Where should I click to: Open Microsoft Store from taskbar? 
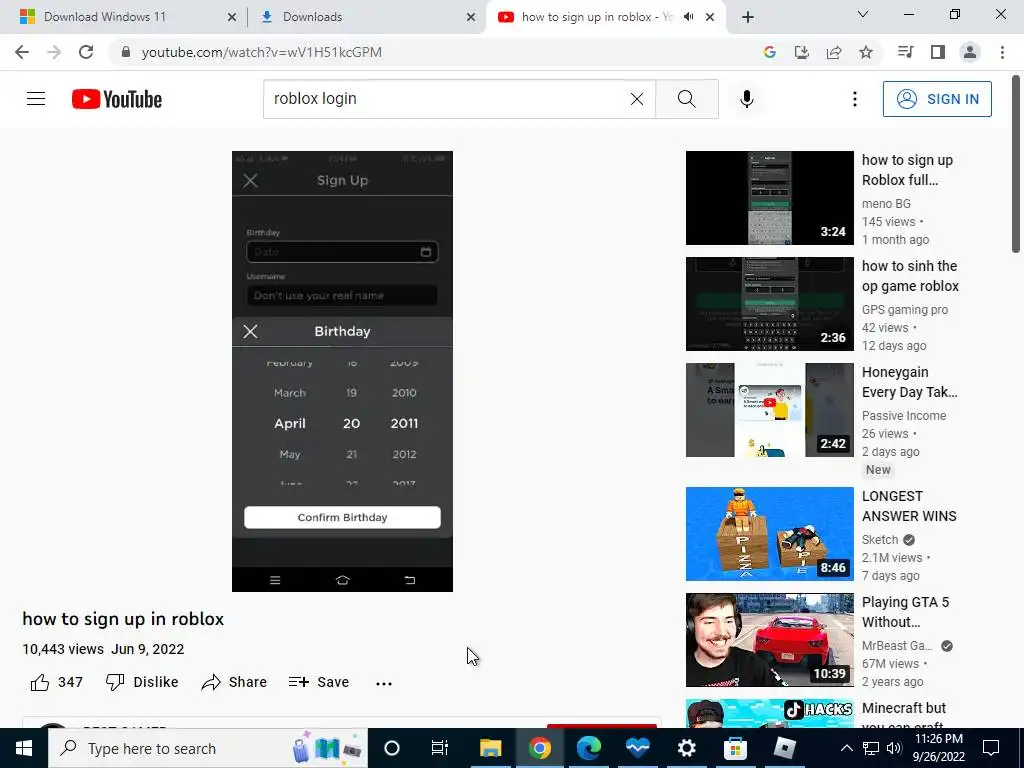pos(735,748)
